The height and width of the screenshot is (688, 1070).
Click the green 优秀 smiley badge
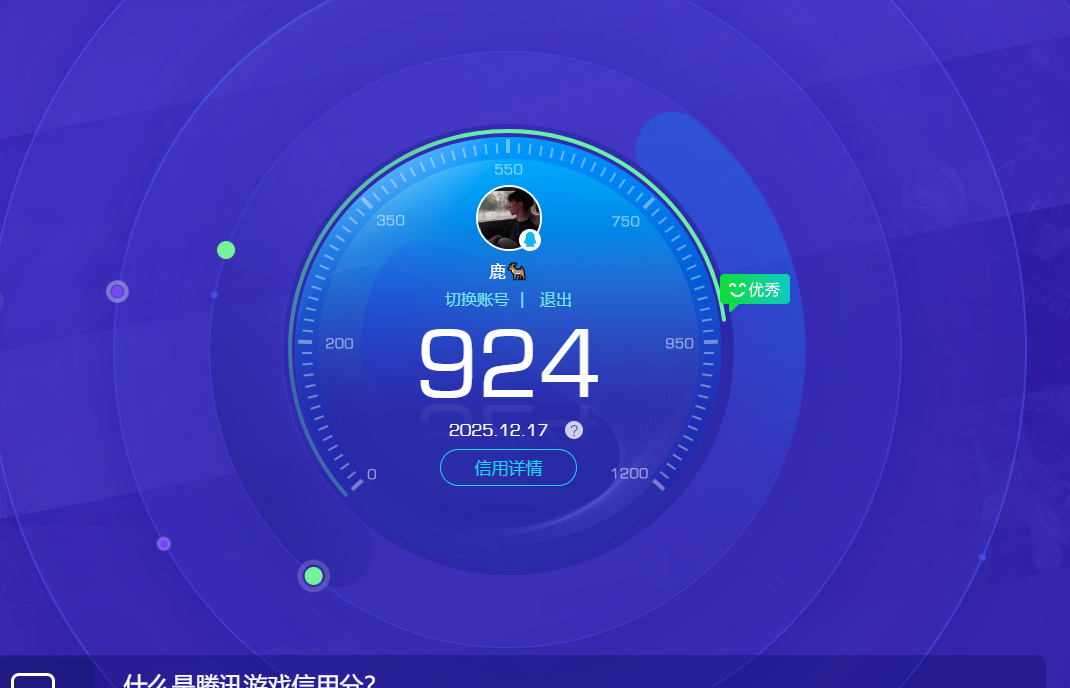coord(755,290)
